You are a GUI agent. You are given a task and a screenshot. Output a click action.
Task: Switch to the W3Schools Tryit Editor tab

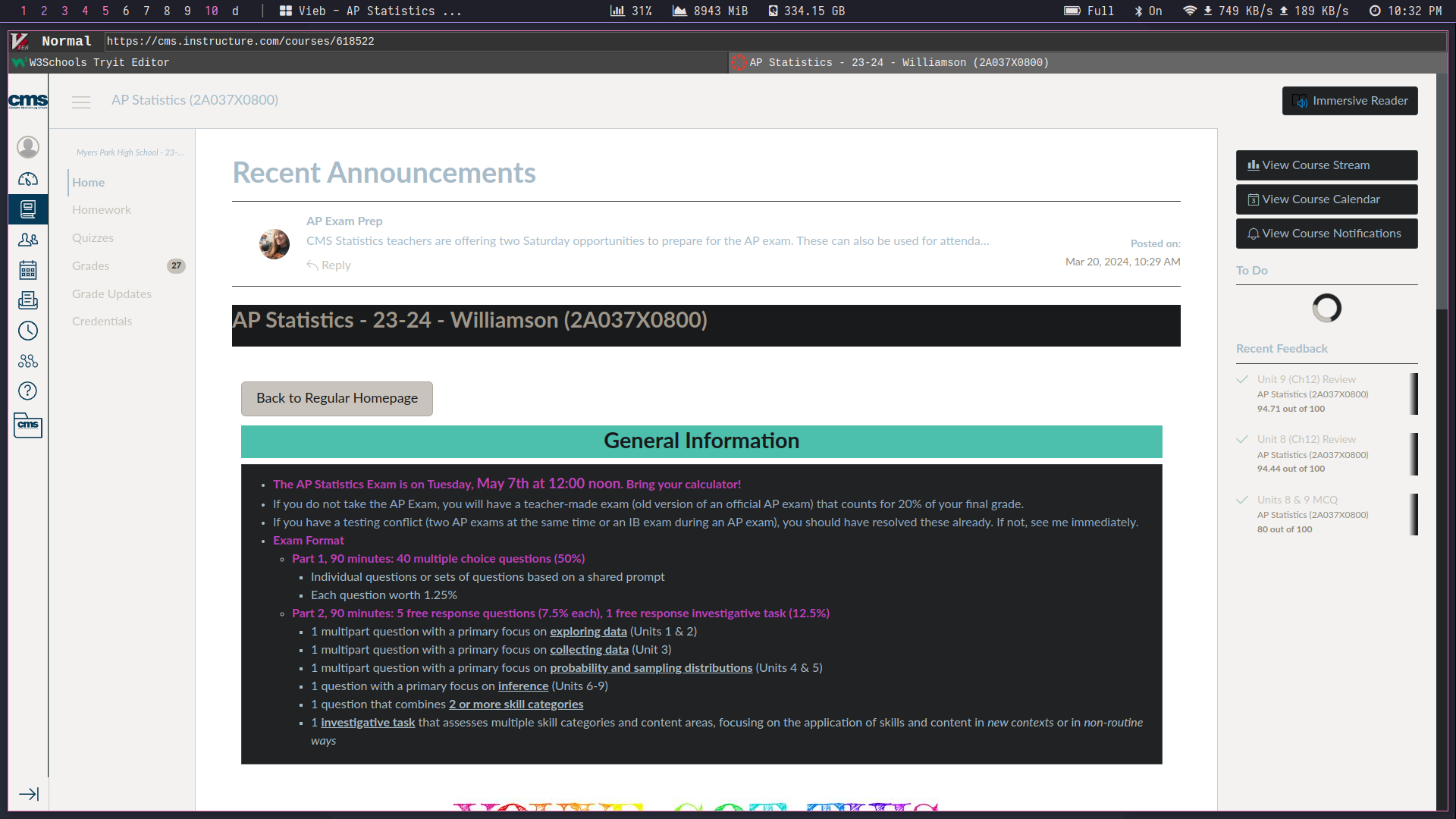[x=99, y=62]
